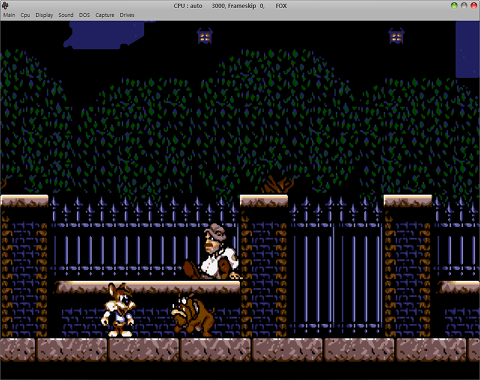Screen dimensions: 480x380
Task: Click the green minimize window button
Action: (x=454, y=5)
